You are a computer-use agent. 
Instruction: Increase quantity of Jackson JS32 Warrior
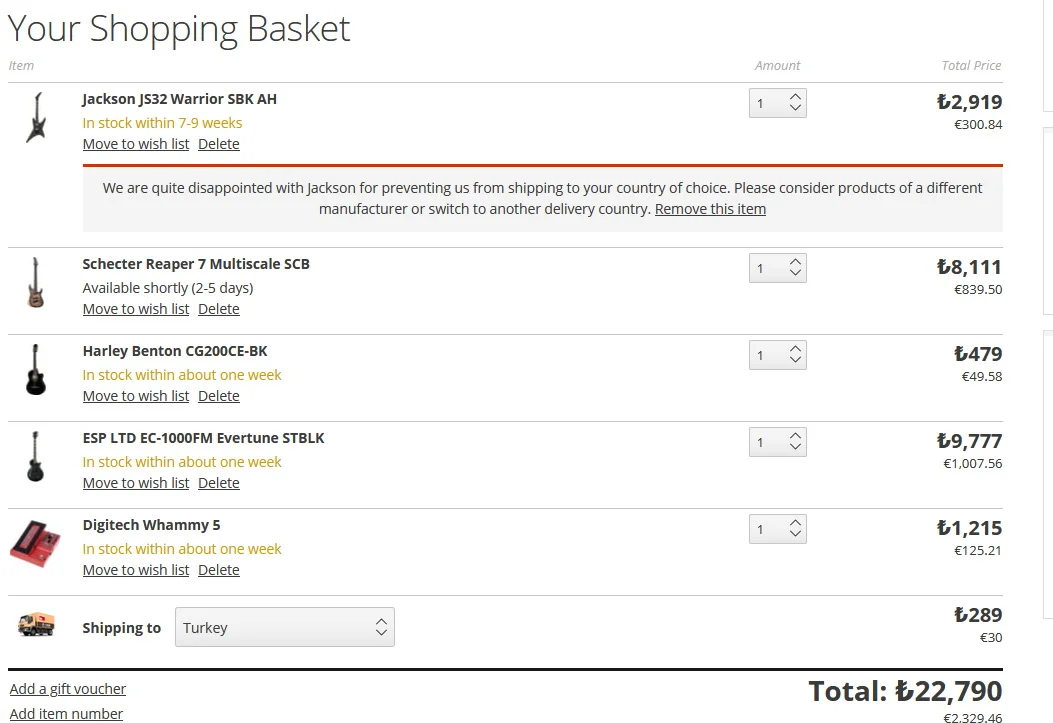tap(795, 97)
